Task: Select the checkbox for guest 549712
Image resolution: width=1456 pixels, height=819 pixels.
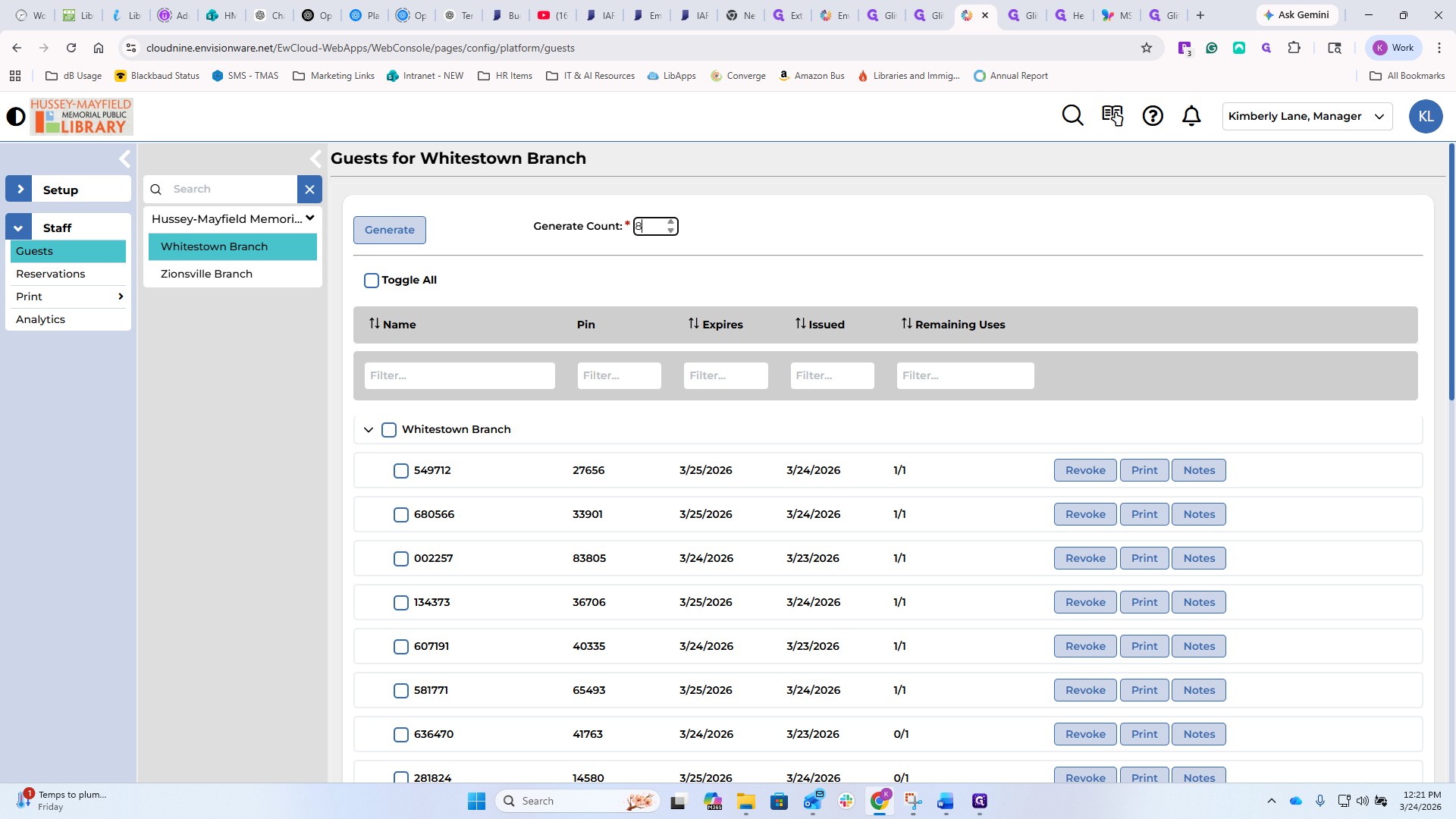Action: click(x=401, y=471)
